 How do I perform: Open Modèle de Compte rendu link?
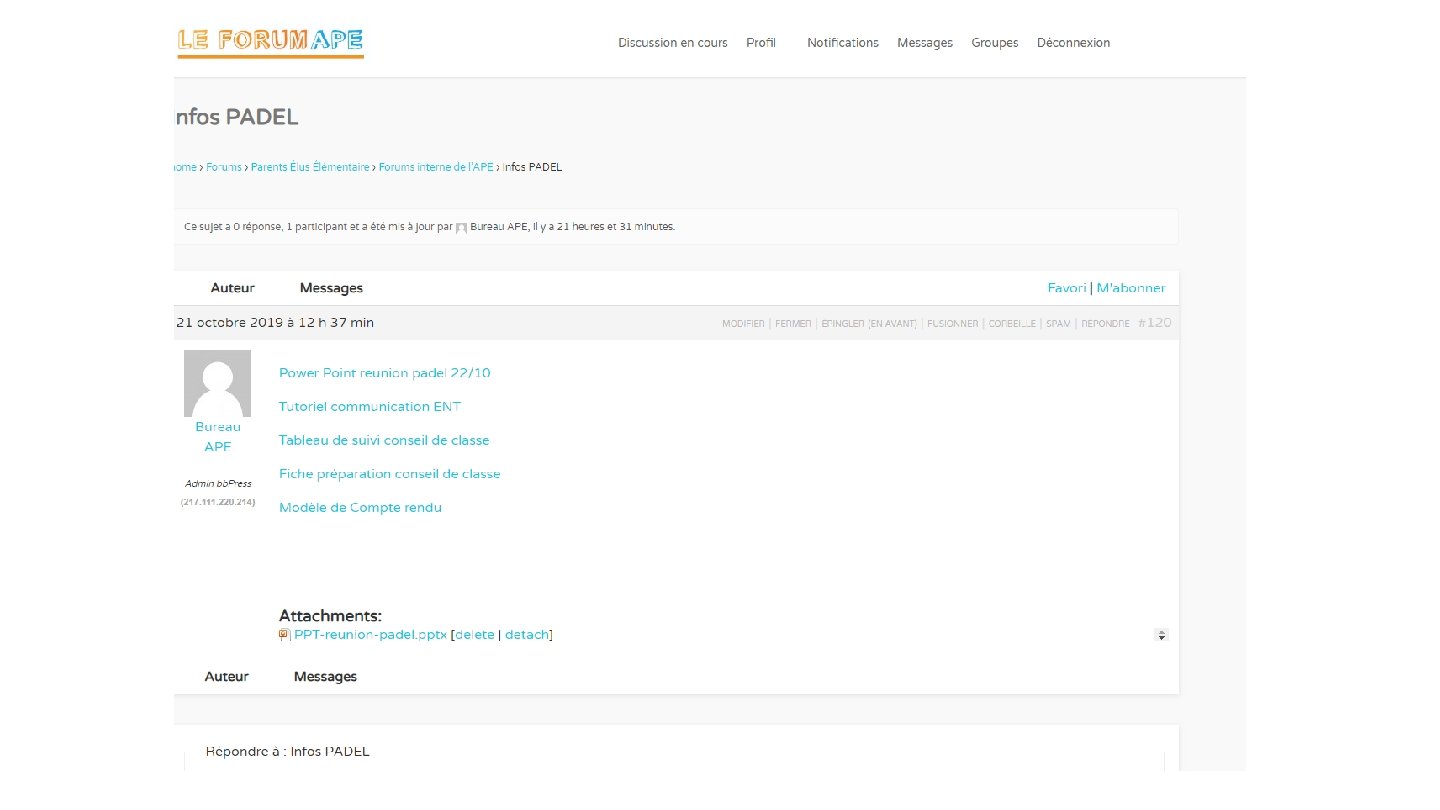click(x=360, y=507)
